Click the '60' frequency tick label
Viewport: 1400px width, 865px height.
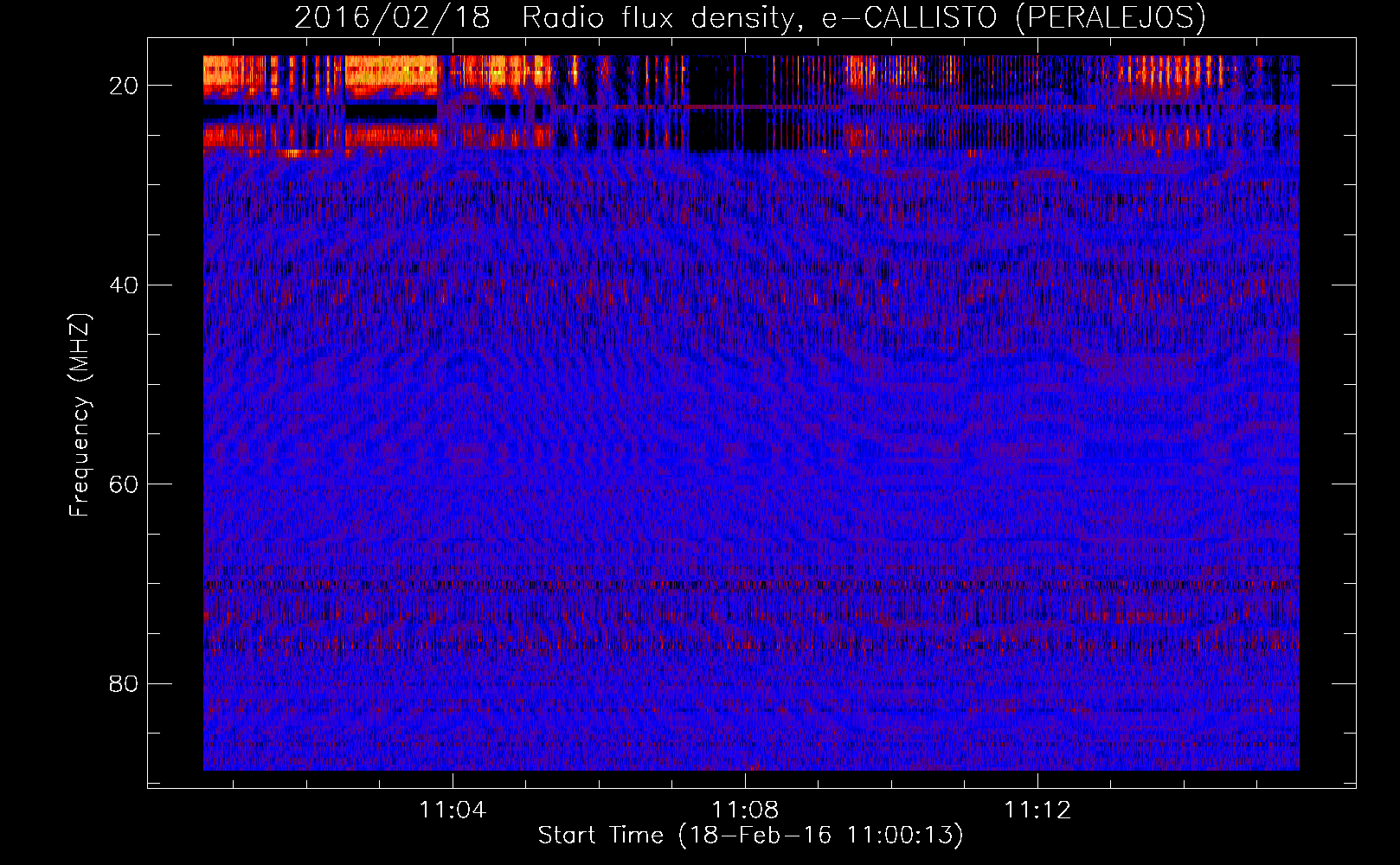tap(124, 484)
